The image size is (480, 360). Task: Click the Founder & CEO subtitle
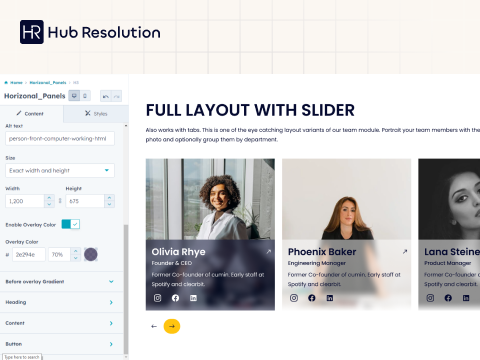pos(172,263)
